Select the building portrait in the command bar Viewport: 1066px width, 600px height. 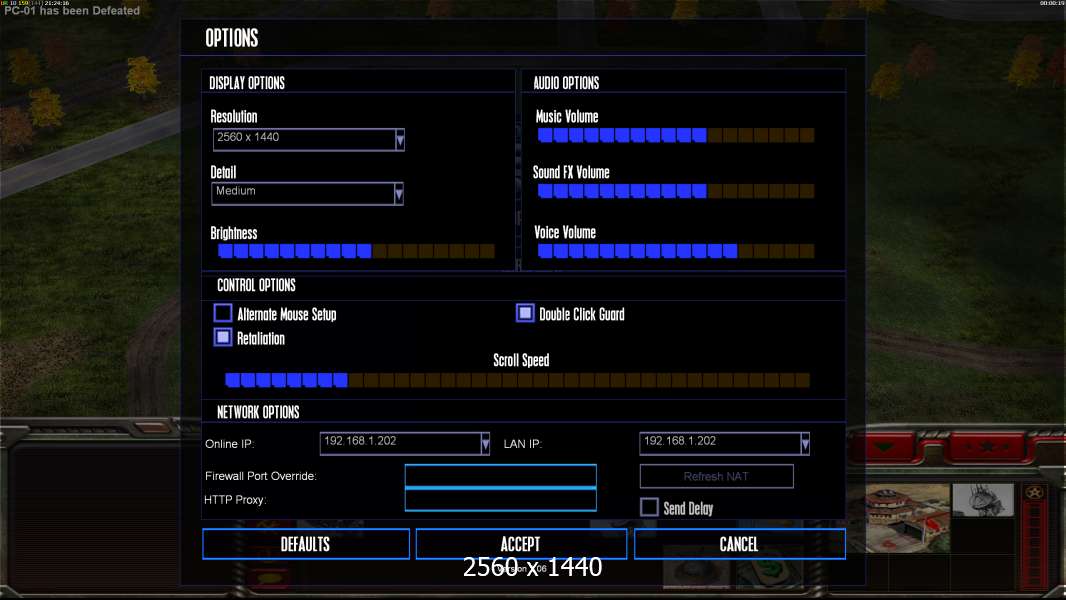click(908, 518)
